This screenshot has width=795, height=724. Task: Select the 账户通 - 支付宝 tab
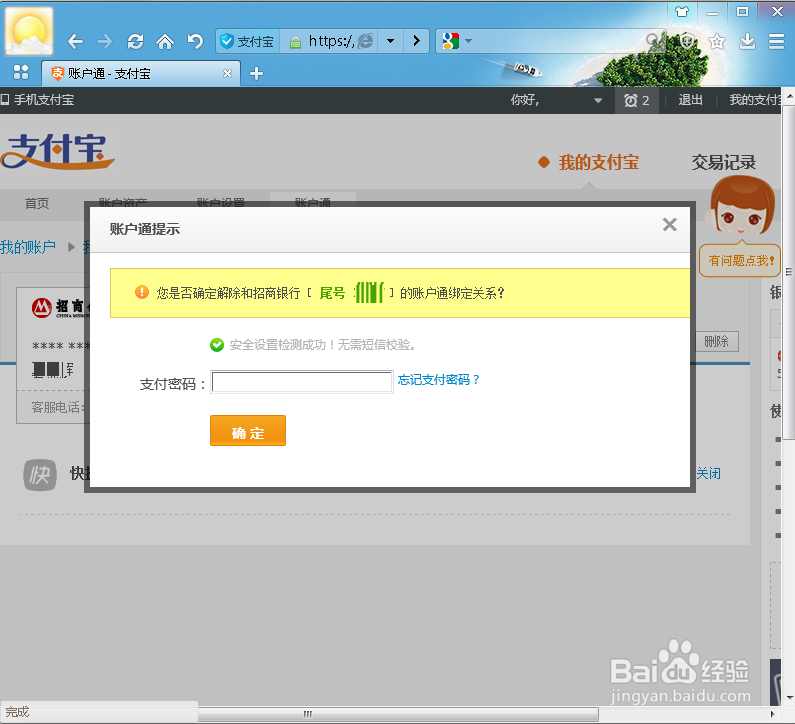139,74
